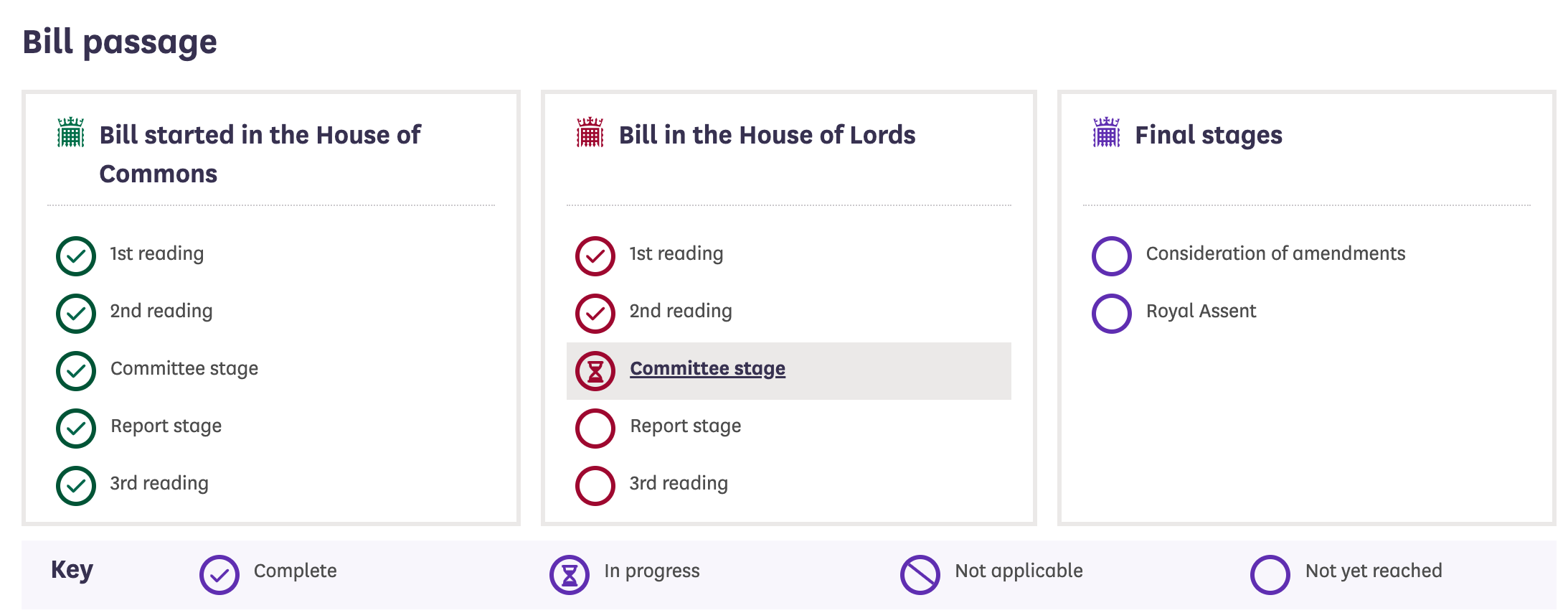1568x613 pixels.
Task: Click Commons '3rd reading' stage label
Action: coord(159,483)
